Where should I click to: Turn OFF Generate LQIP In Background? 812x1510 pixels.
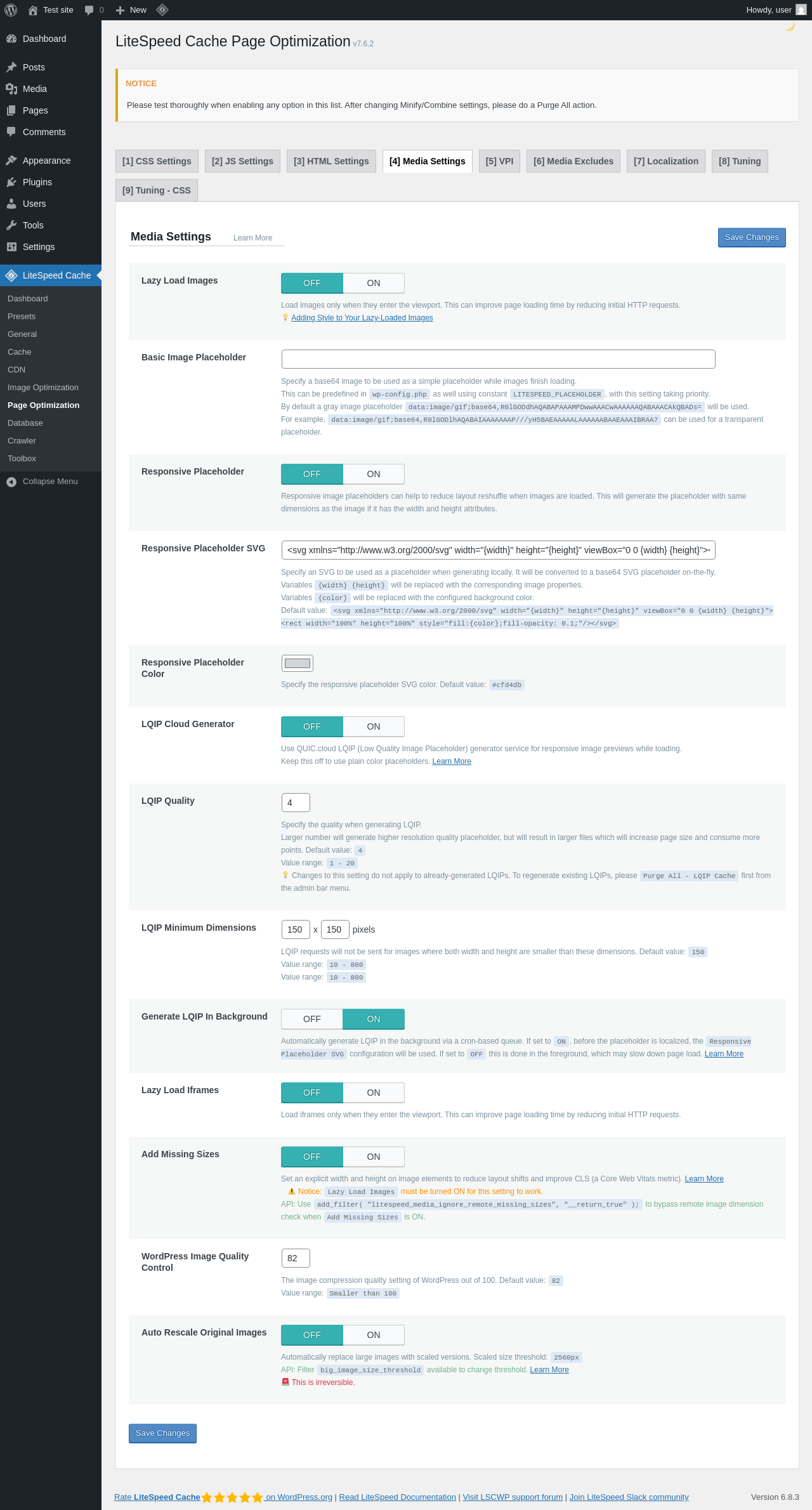(312, 1019)
